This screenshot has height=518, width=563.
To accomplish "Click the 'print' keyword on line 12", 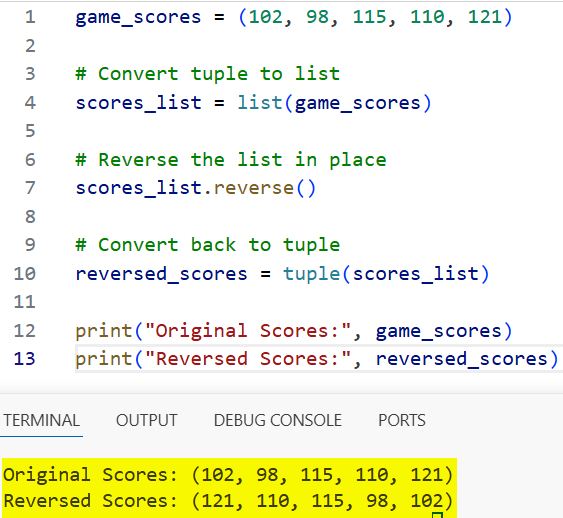I will 104,331.
